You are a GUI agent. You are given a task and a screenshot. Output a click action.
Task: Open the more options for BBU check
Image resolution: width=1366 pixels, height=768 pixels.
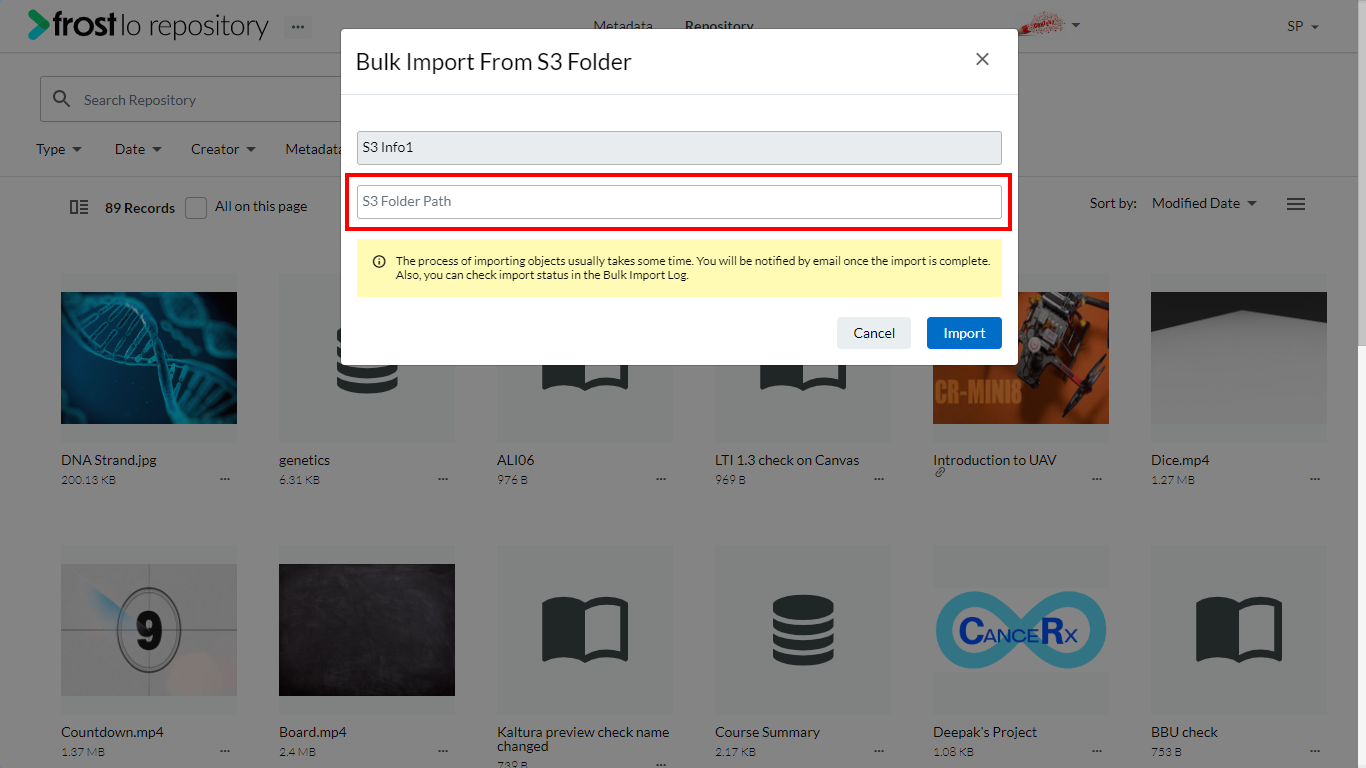(x=1315, y=751)
